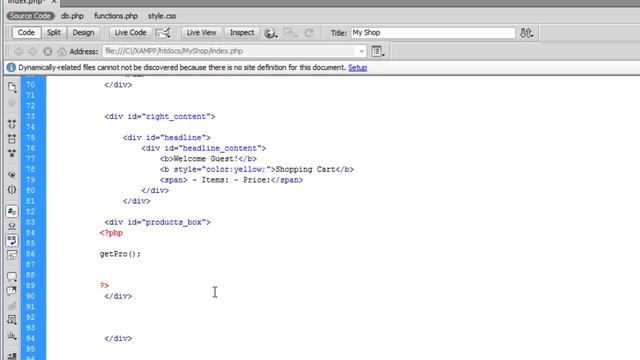Viewport: 640px width, 360px height.
Task: Click the div id="right_content" line
Action: point(160,116)
